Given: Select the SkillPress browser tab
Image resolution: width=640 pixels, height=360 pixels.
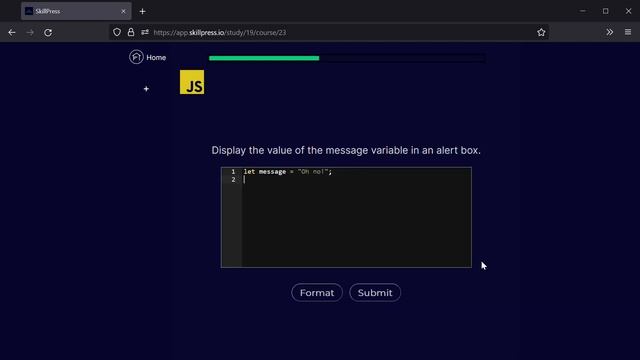Looking at the screenshot, I should [x=76, y=11].
